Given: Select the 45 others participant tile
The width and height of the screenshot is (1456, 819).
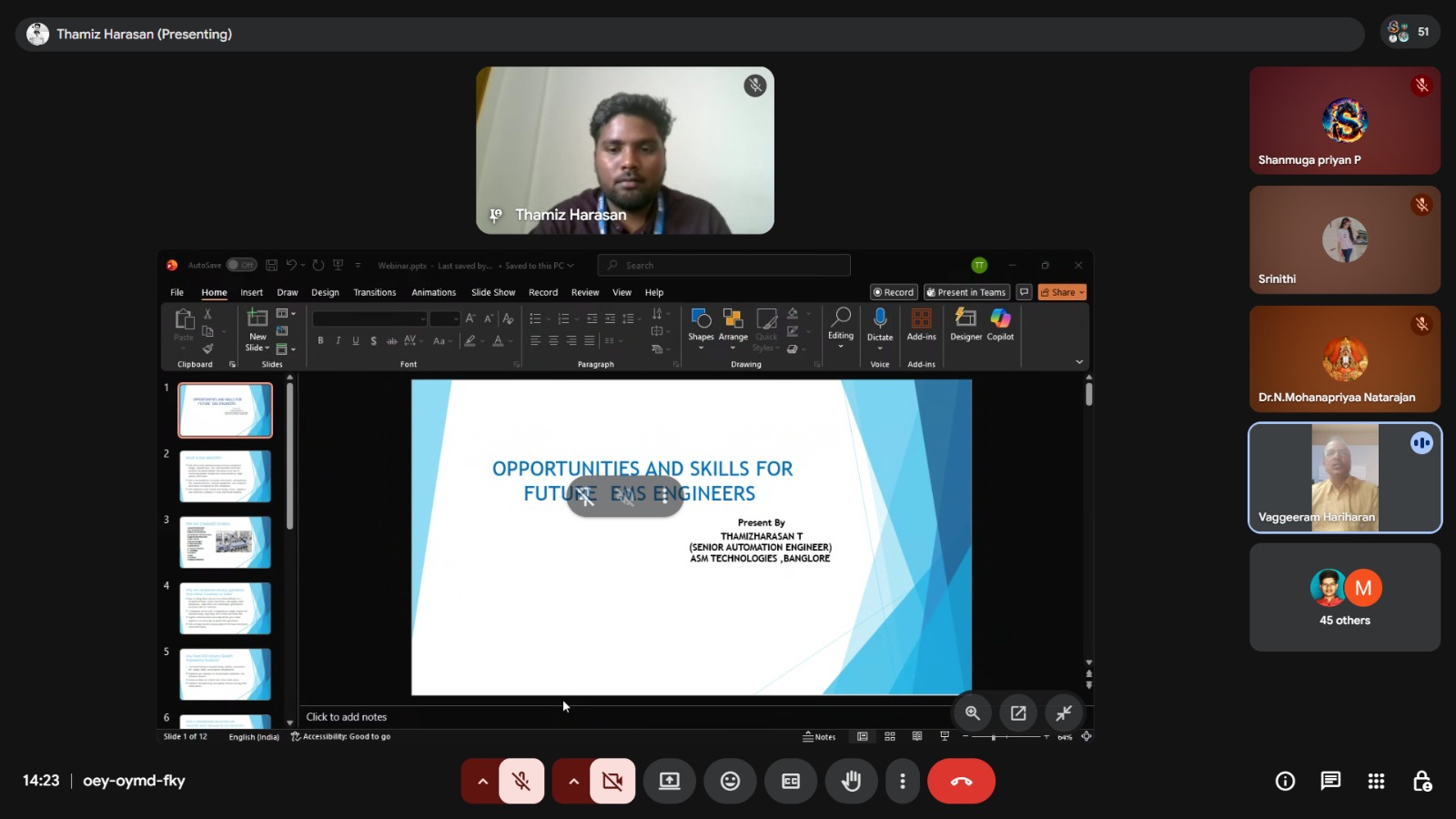Looking at the screenshot, I should click(x=1344, y=597).
